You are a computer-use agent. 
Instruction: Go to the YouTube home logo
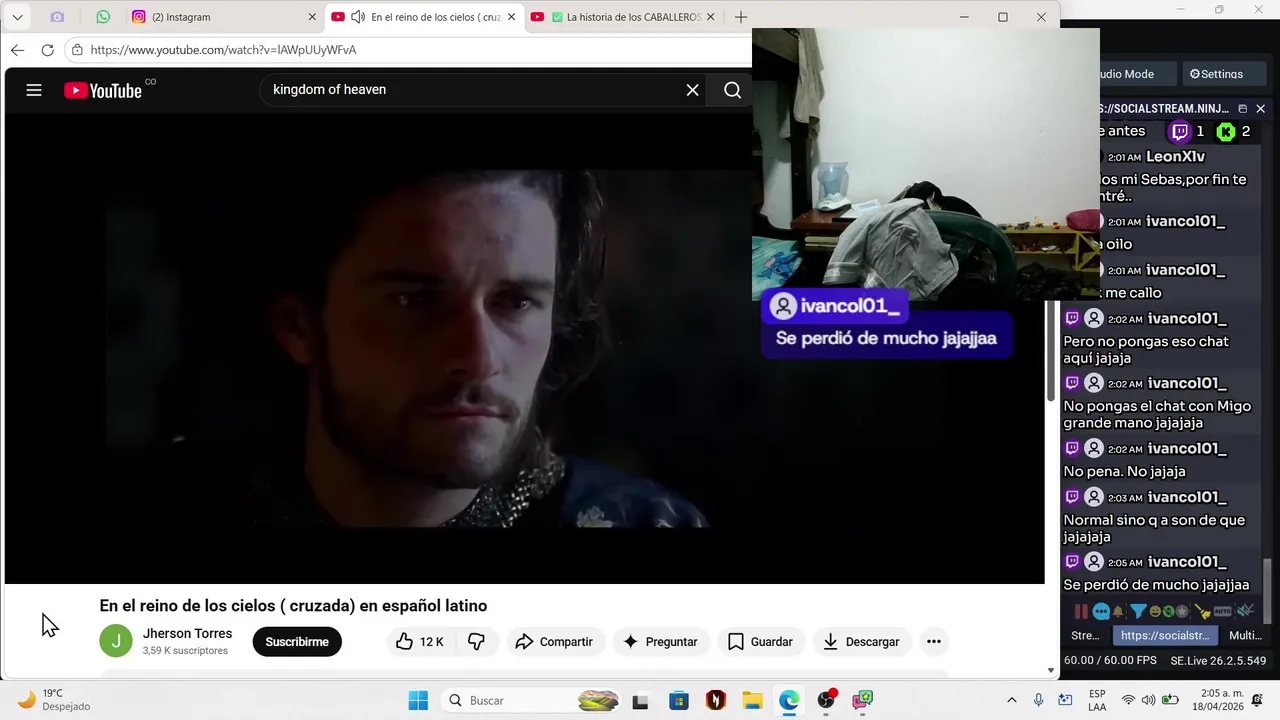[103, 90]
